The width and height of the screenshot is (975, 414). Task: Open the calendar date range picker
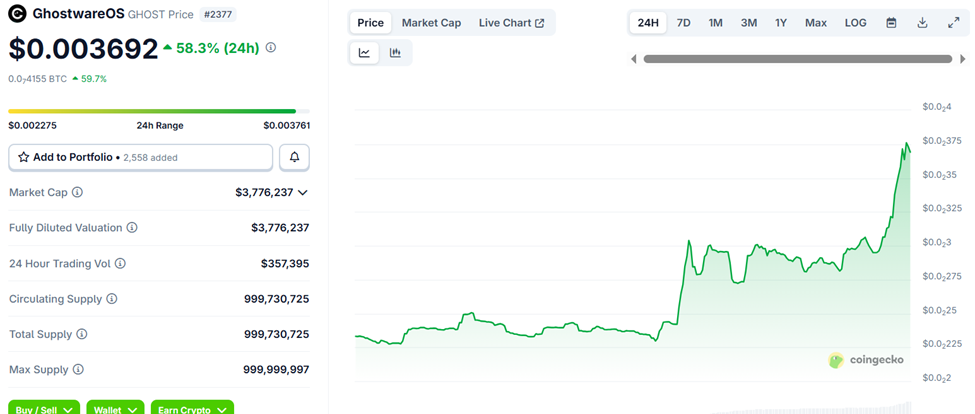891,23
